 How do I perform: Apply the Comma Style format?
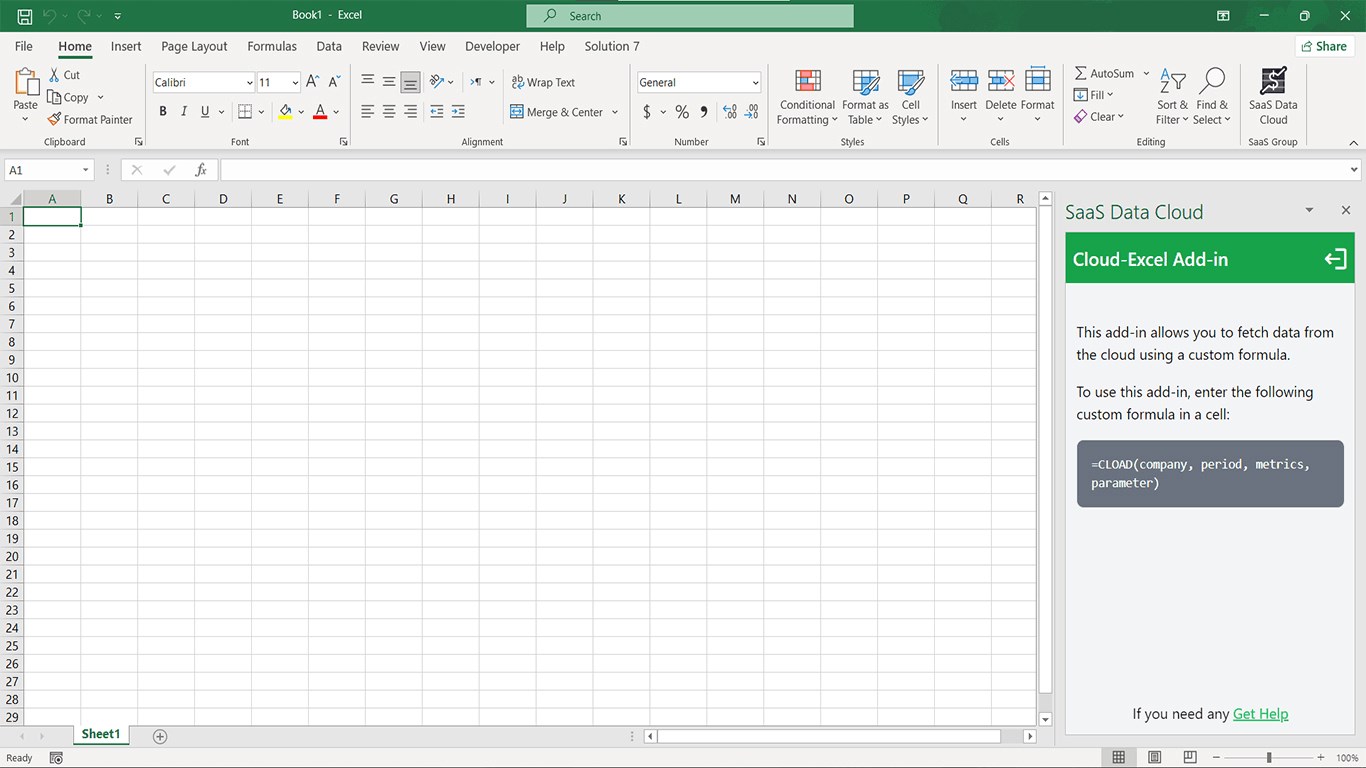704,112
